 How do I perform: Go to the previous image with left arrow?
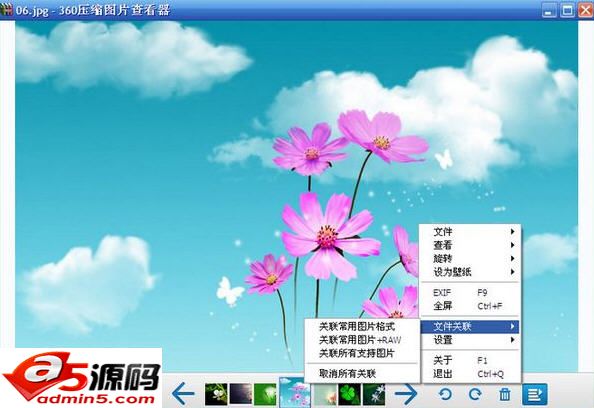183,394
